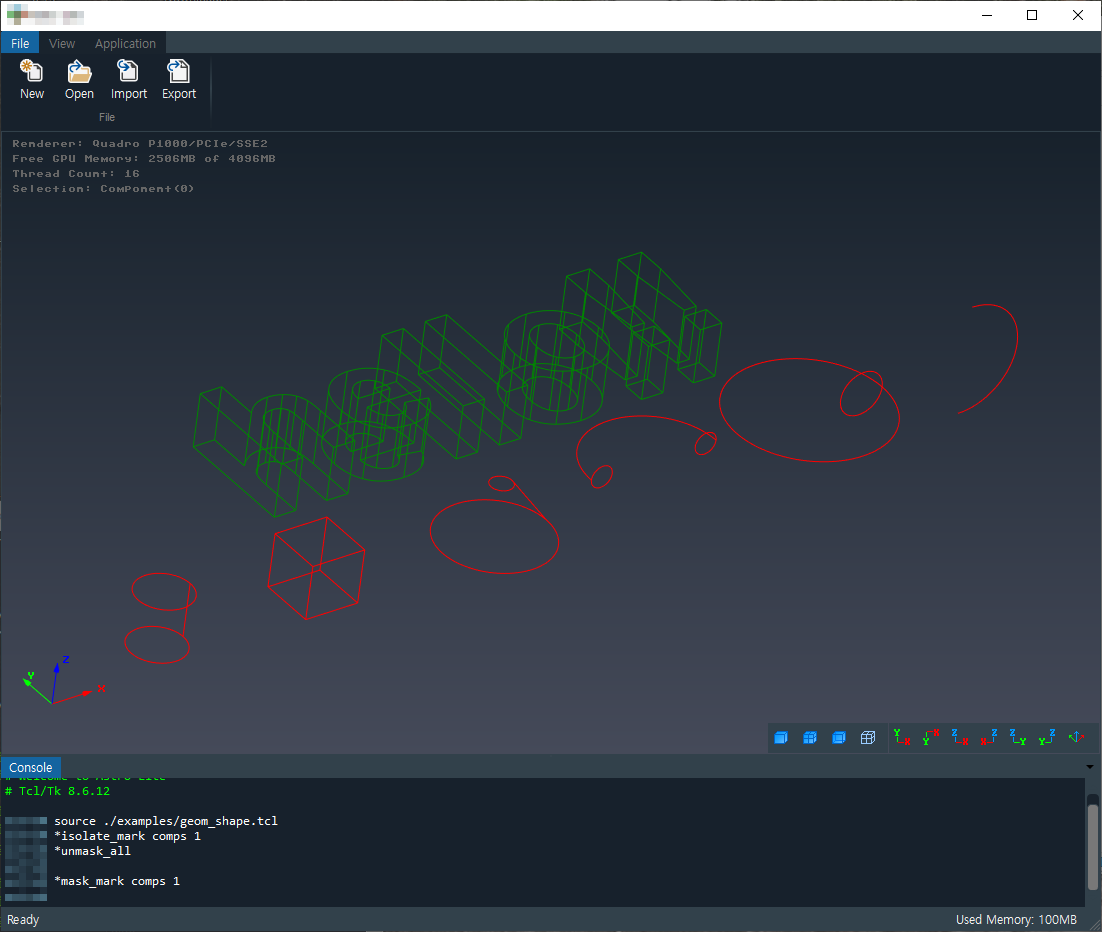The image size is (1102, 932).
Task: Click the 'Renderer: Quadro P1000' overlay text
Action: tap(140, 143)
